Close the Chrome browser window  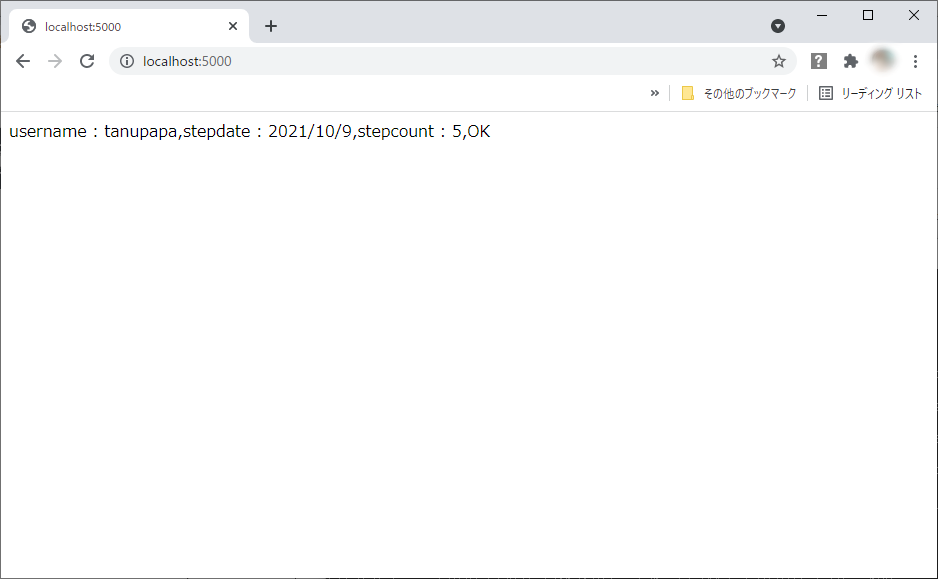click(914, 15)
